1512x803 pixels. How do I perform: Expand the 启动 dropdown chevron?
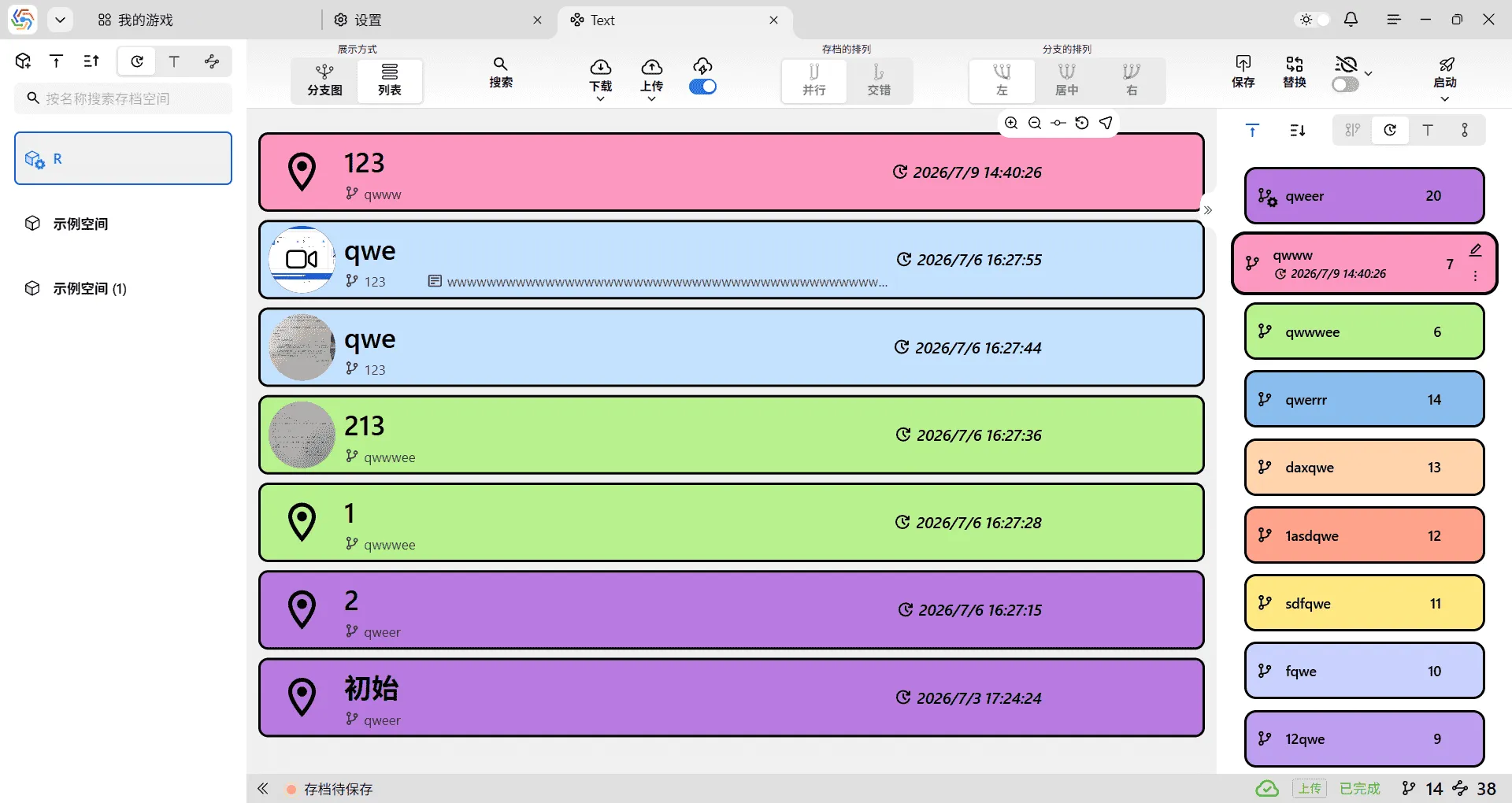[x=1445, y=99]
